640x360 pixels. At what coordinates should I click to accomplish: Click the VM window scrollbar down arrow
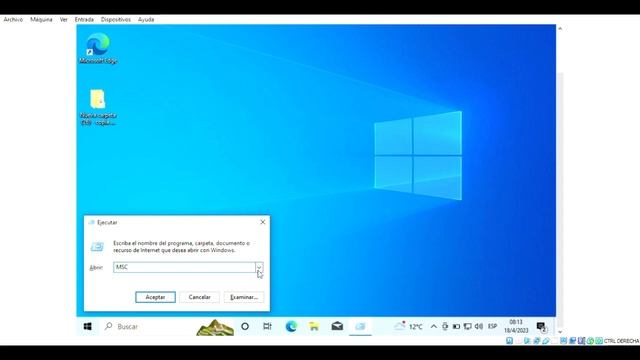pos(560,331)
